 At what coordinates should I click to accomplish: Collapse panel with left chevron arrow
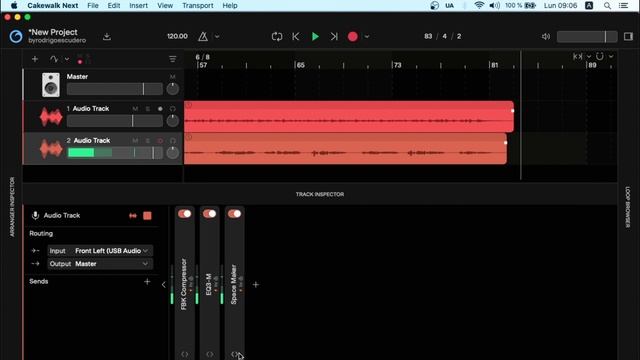coord(164,284)
